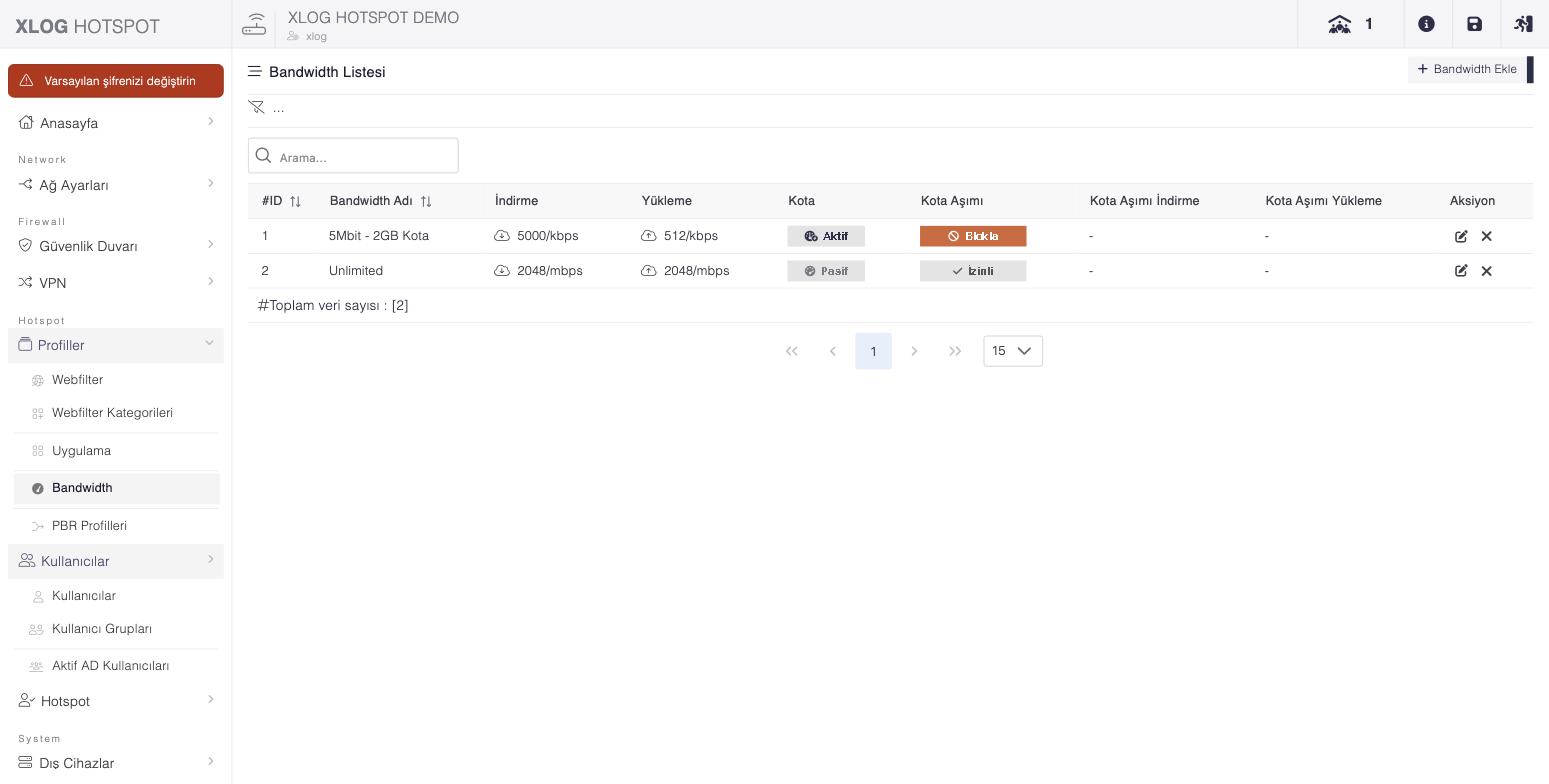Click the VPN shuffle icon
Image resolution: width=1549 pixels, height=784 pixels.
(26, 283)
